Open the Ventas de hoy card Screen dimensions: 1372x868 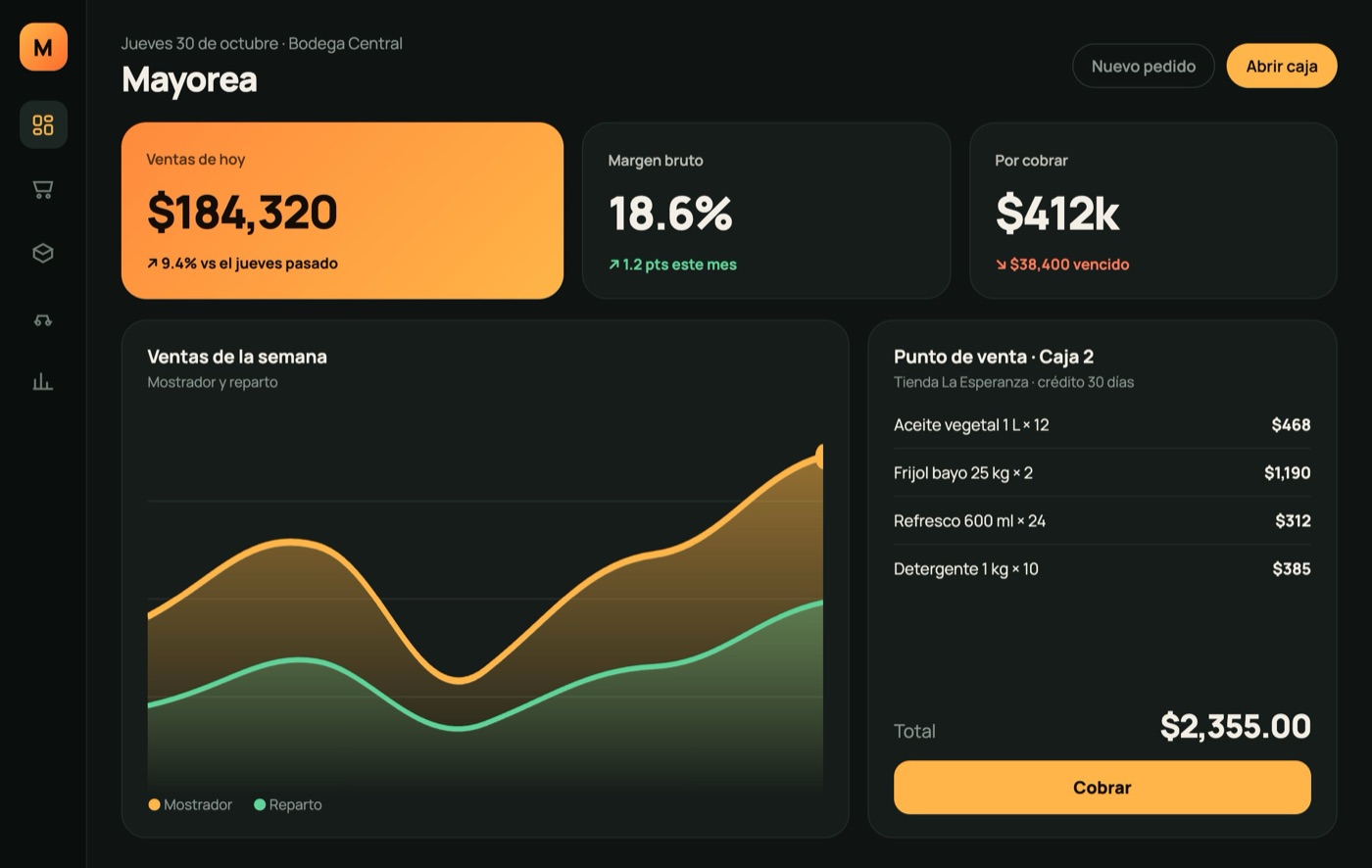(x=342, y=211)
